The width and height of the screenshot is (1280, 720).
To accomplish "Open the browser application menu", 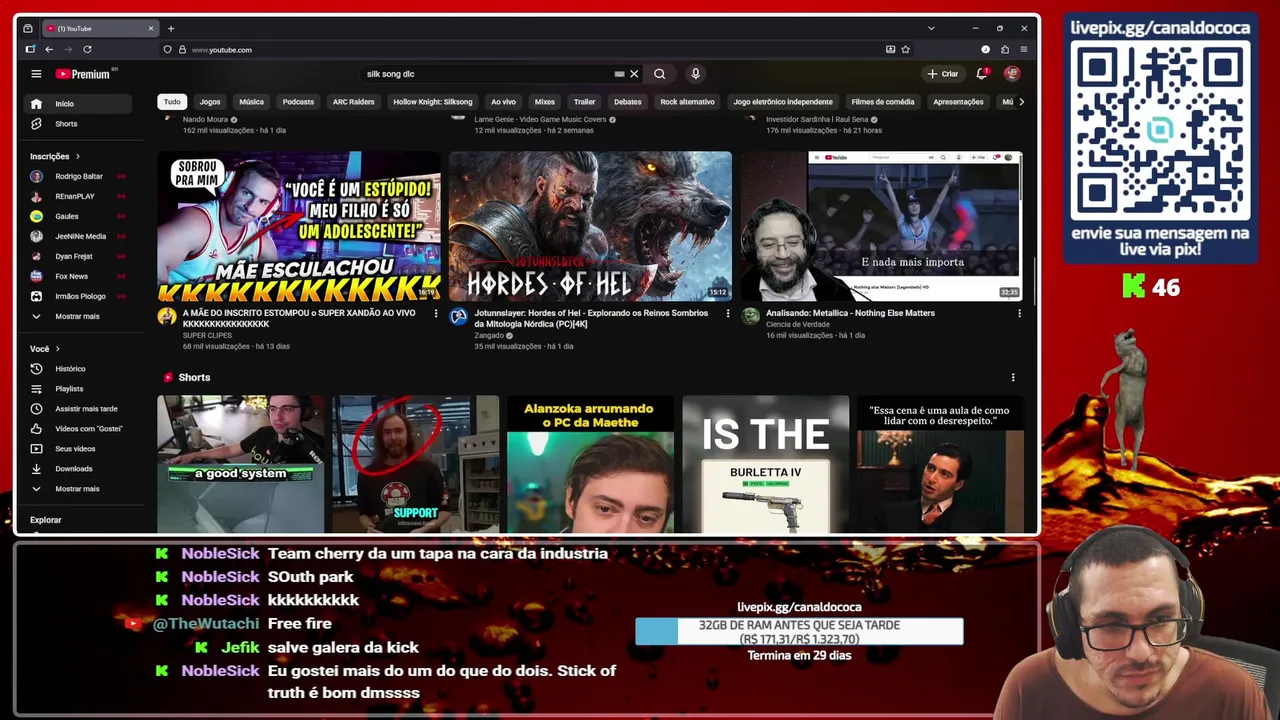I will point(1023,49).
